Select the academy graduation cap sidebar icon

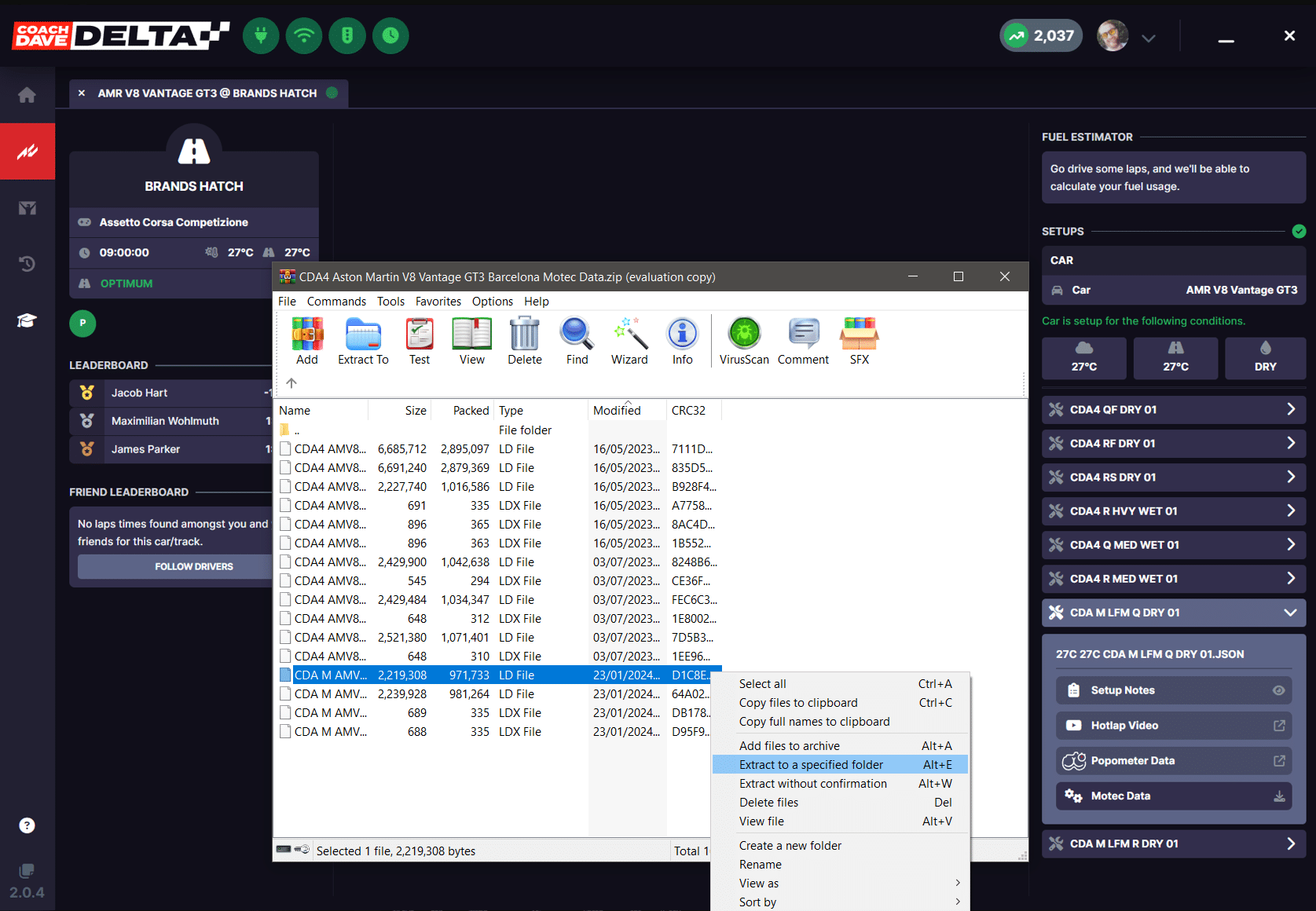tap(27, 320)
